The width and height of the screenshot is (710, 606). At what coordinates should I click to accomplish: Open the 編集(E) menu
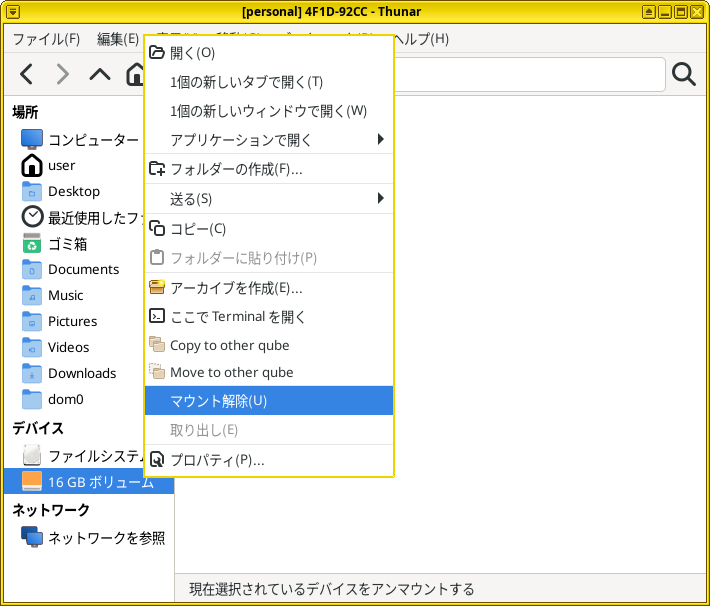[x=118, y=39]
